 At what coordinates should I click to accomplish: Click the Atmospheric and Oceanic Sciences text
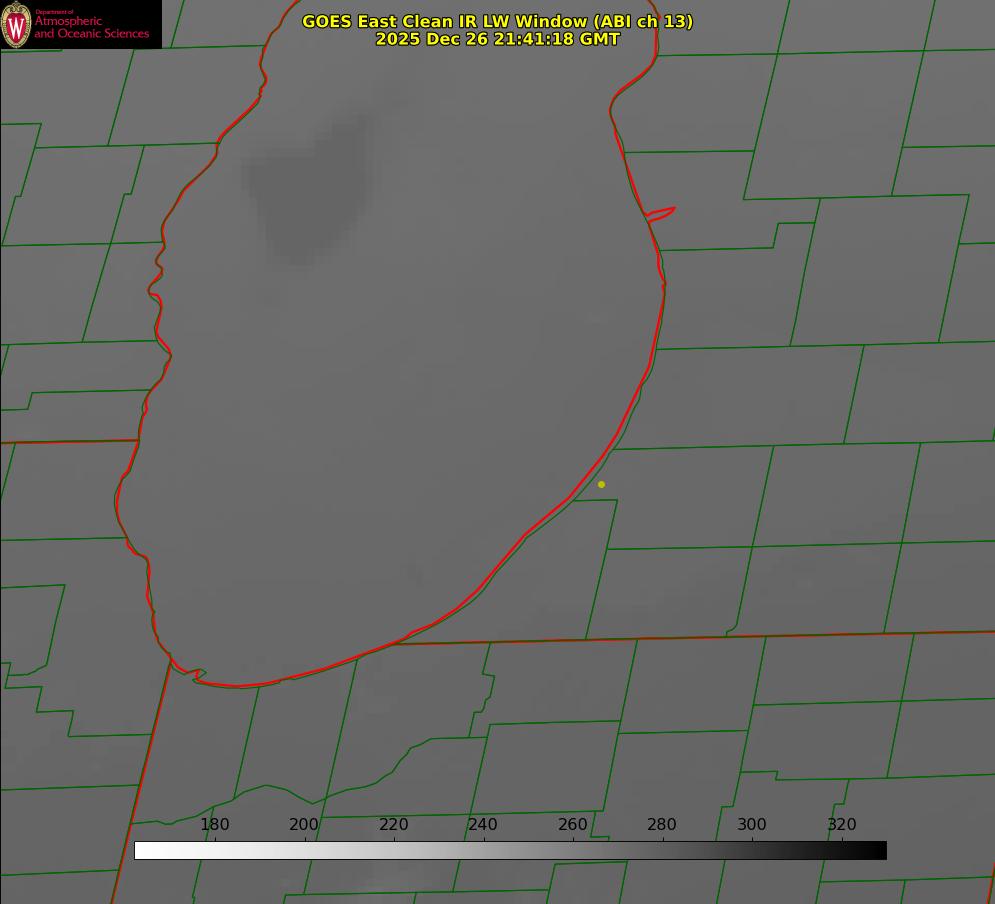91,27
